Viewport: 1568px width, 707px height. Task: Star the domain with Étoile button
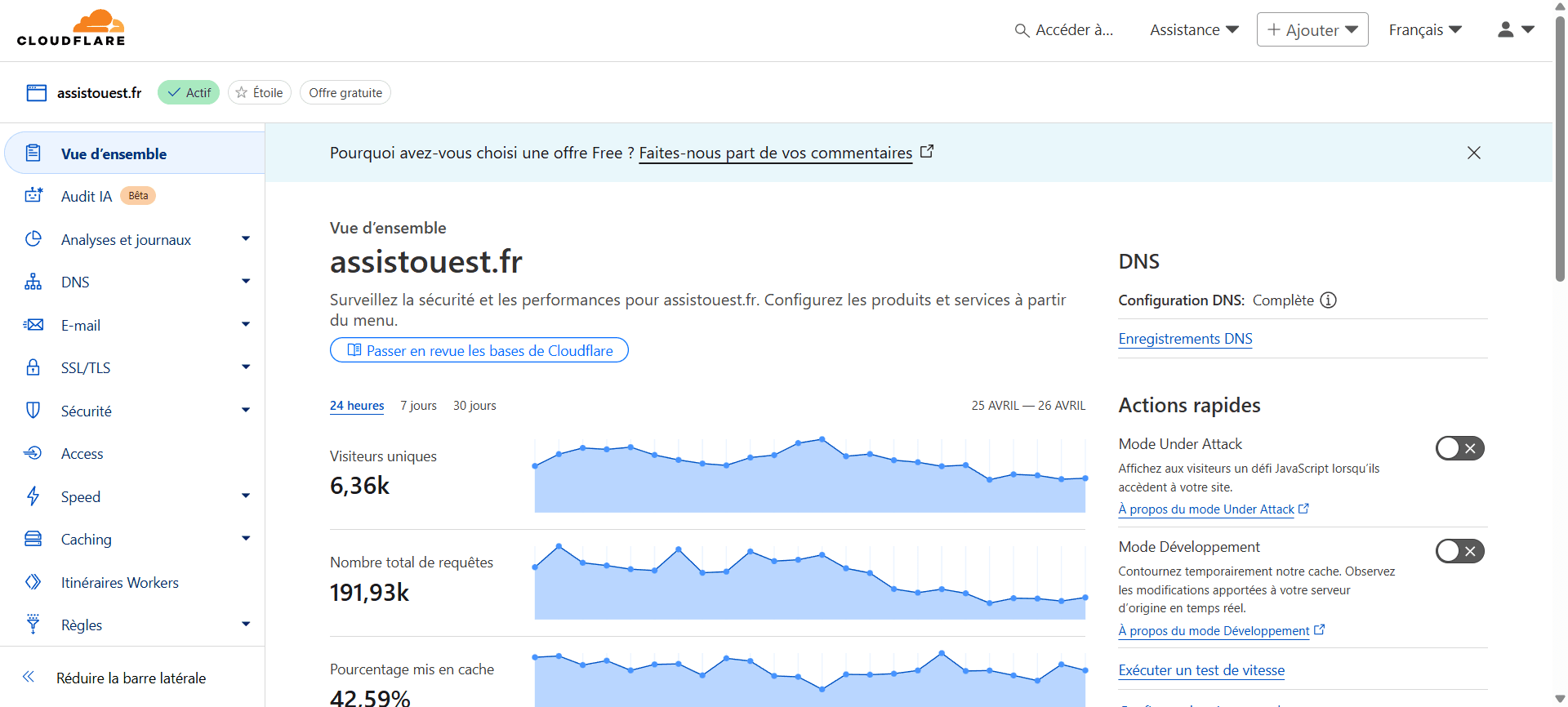260,93
